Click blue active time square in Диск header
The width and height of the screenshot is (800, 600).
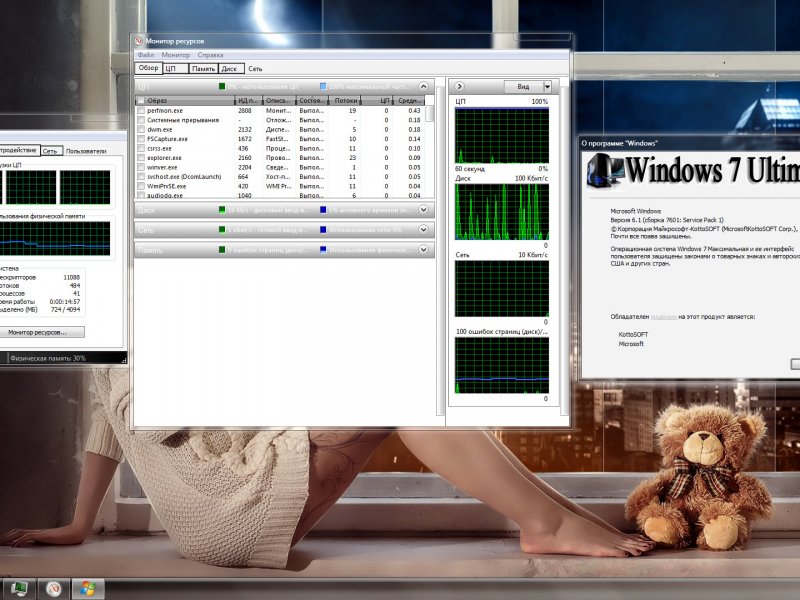[323, 210]
